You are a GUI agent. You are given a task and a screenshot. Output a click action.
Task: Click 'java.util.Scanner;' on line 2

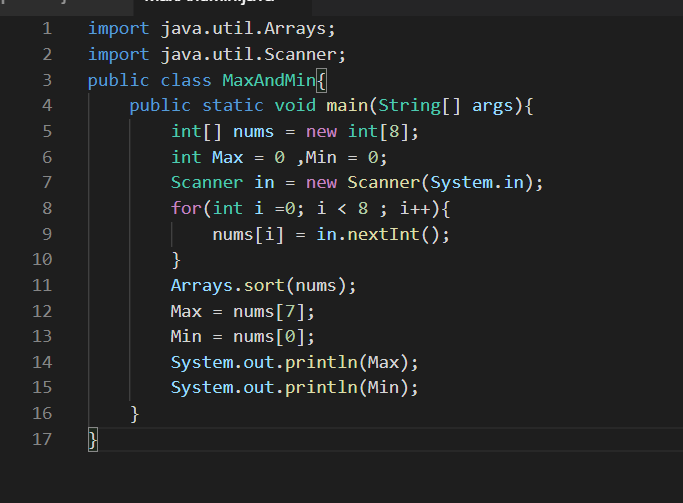click(253, 55)
